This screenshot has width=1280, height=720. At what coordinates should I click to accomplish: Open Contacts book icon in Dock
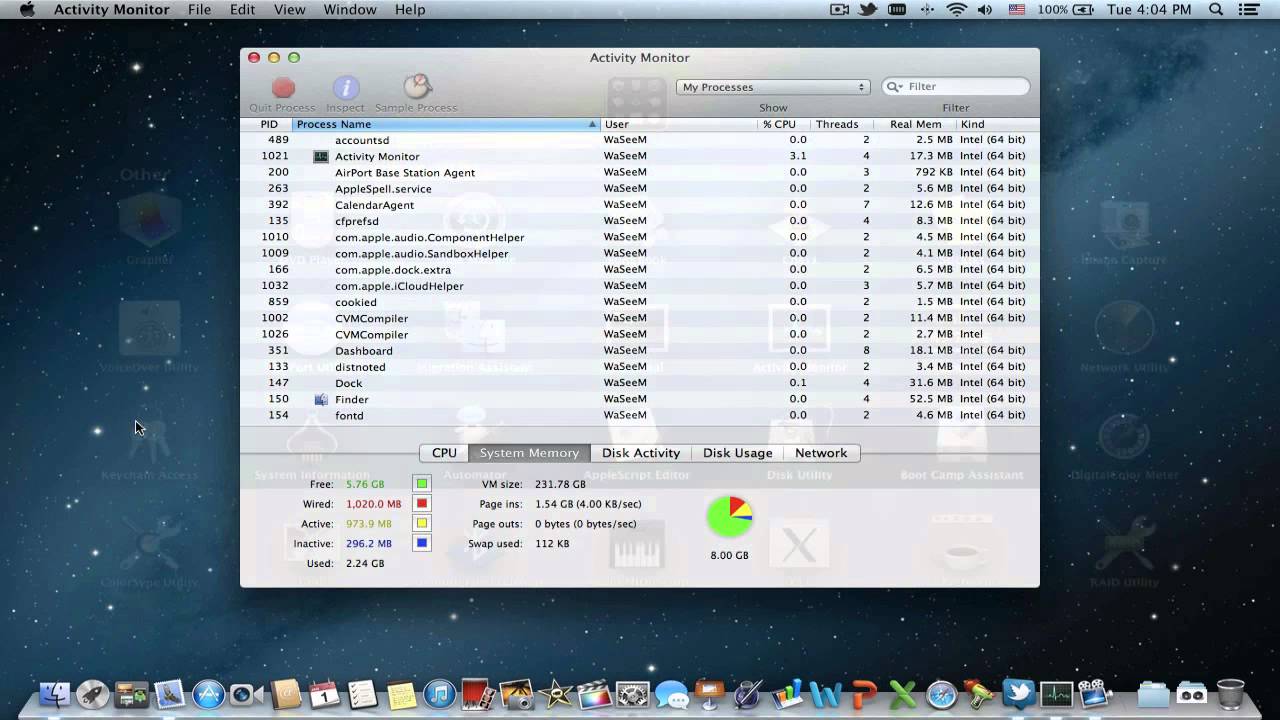(285, 694)
